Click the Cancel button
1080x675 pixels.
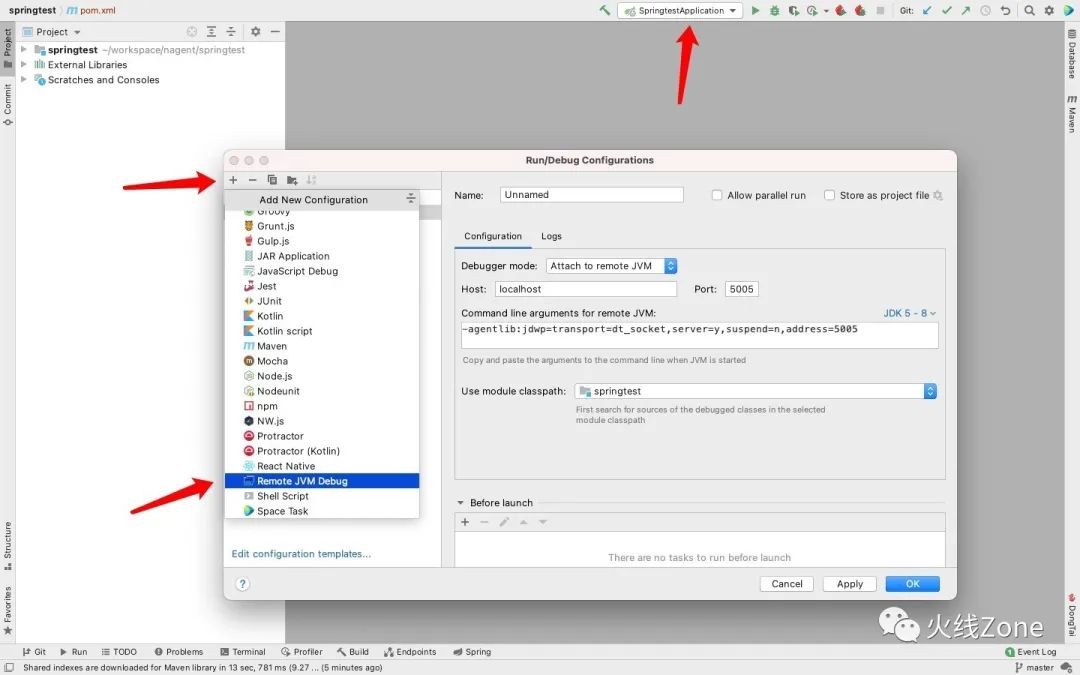(787, 583)
